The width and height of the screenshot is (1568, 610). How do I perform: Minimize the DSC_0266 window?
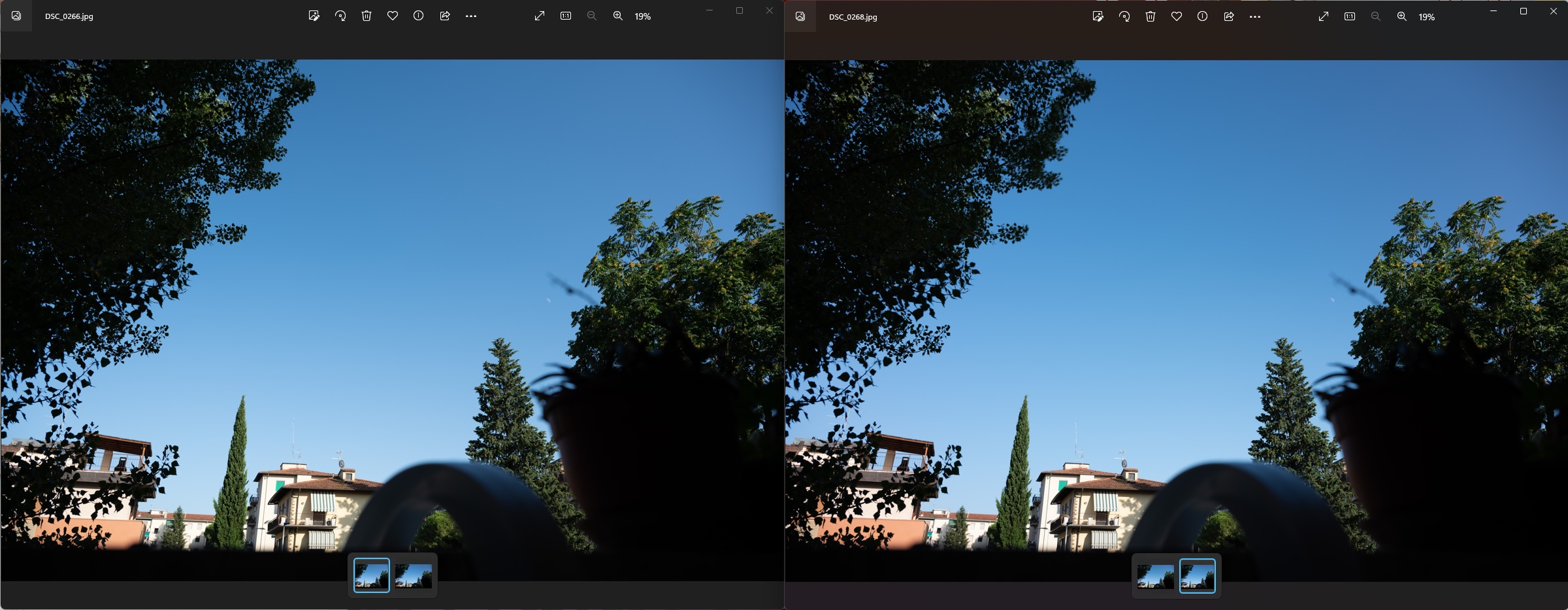click(710, 10)
